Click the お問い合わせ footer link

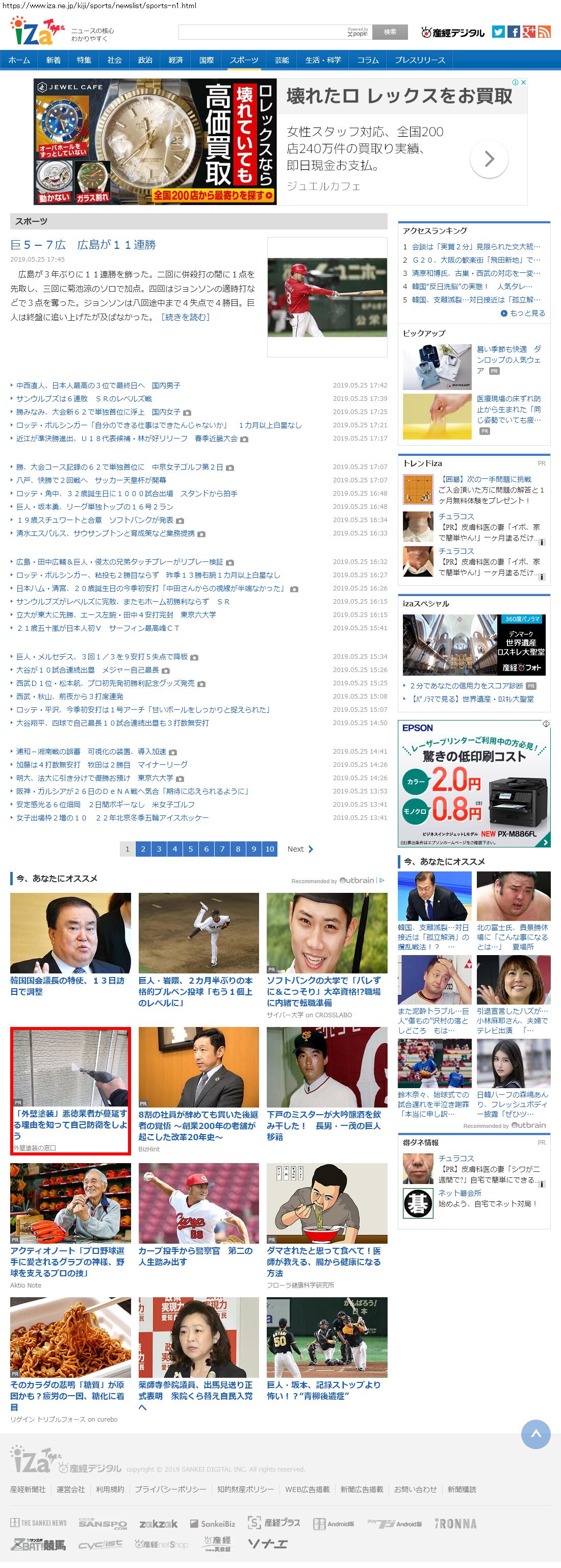415,1489
